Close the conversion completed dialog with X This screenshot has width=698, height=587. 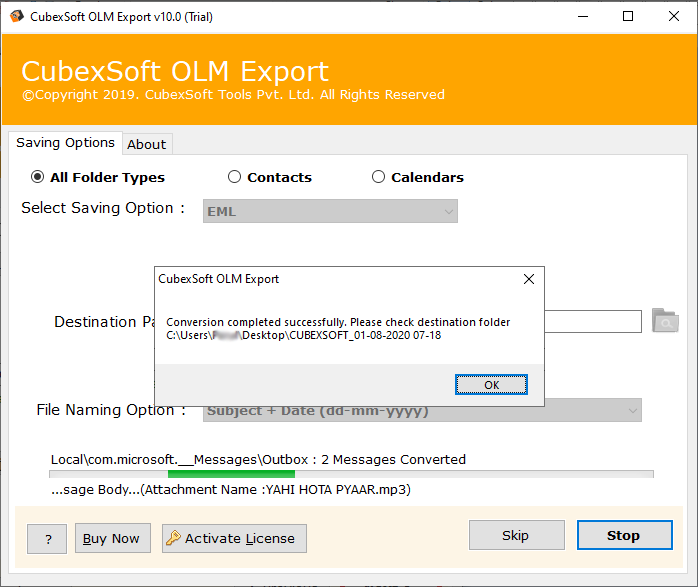529,279
